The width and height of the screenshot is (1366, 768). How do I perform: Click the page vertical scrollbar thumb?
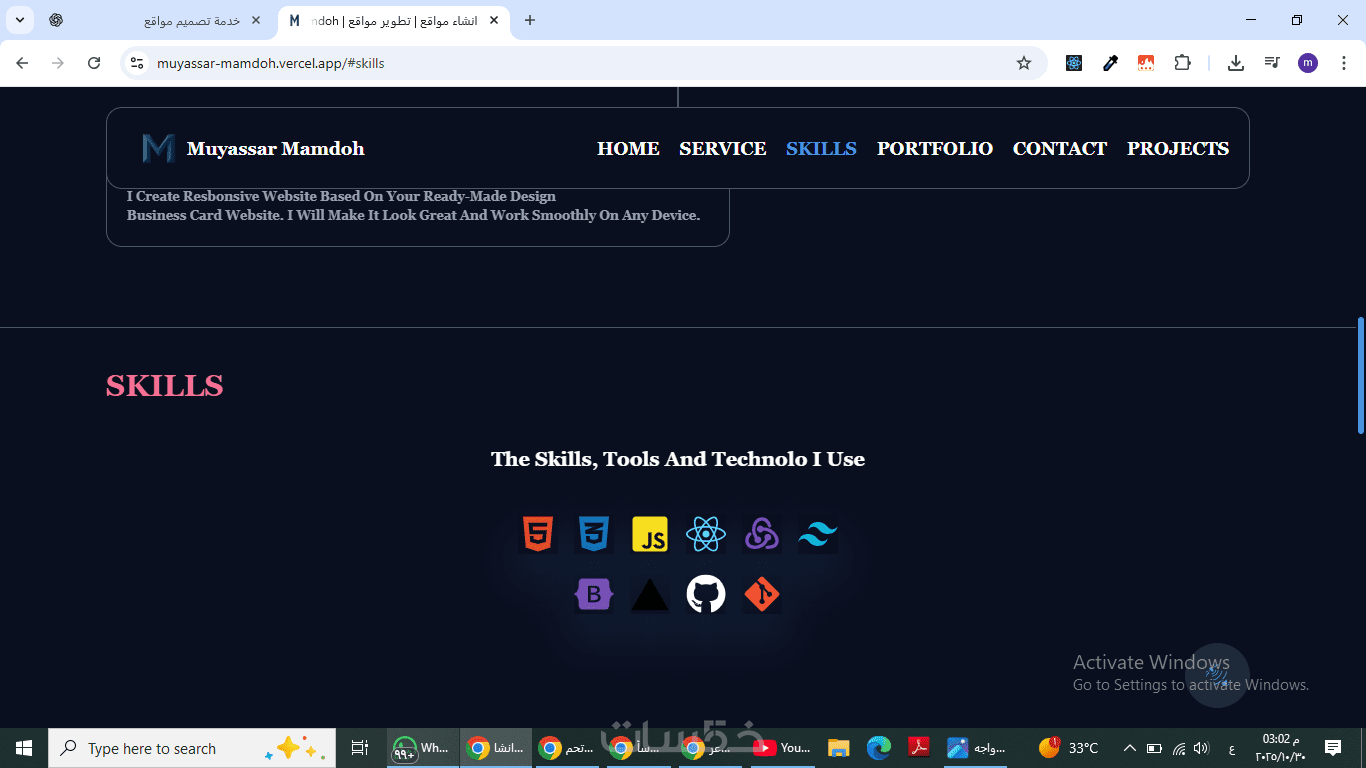[1361, 375]
